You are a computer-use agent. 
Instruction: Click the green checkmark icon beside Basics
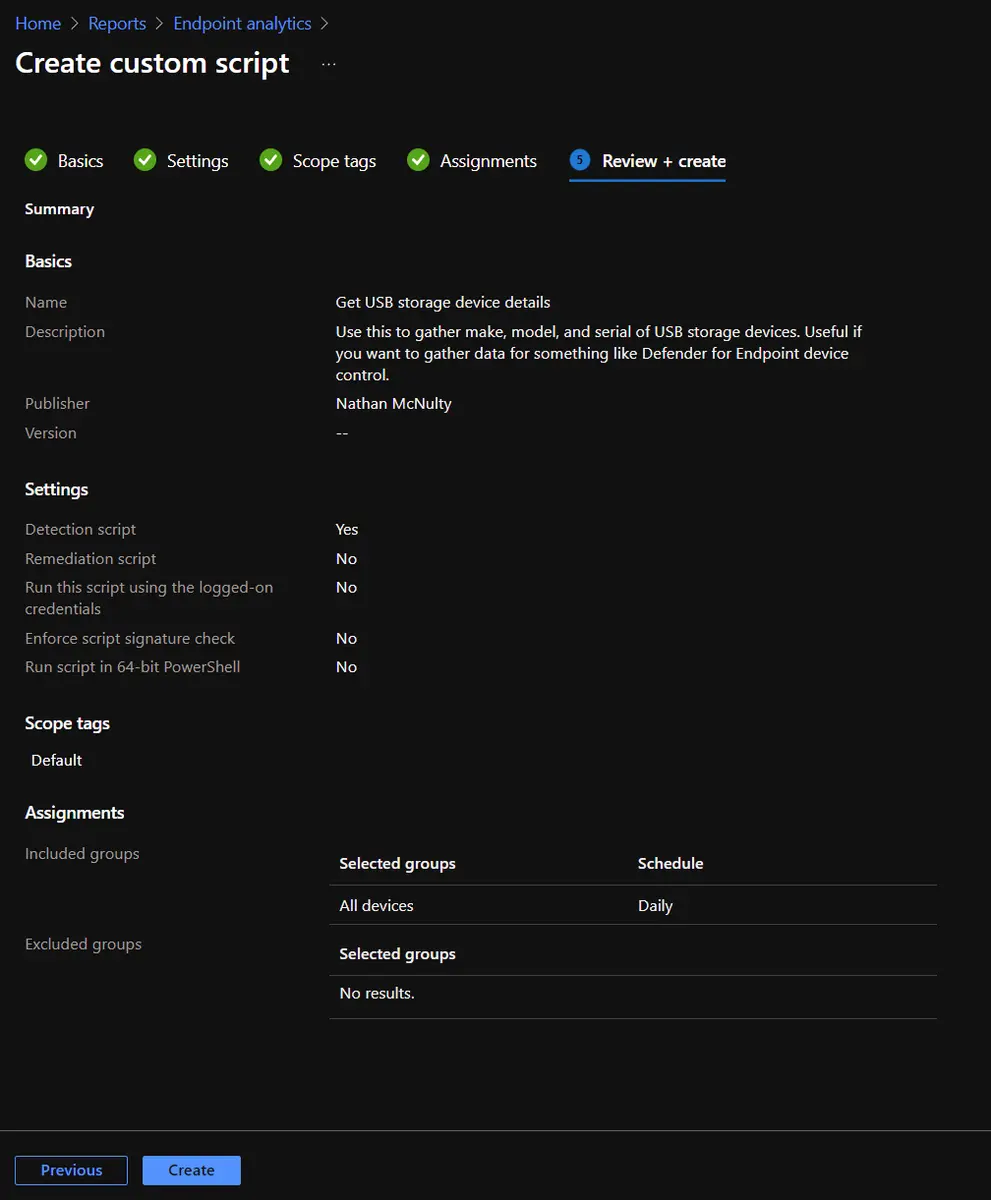point(36,161)
